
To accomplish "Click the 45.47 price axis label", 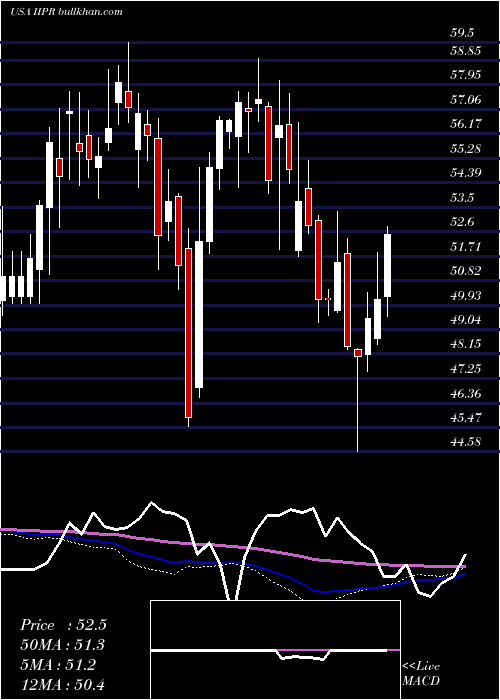I will [465, 418].
